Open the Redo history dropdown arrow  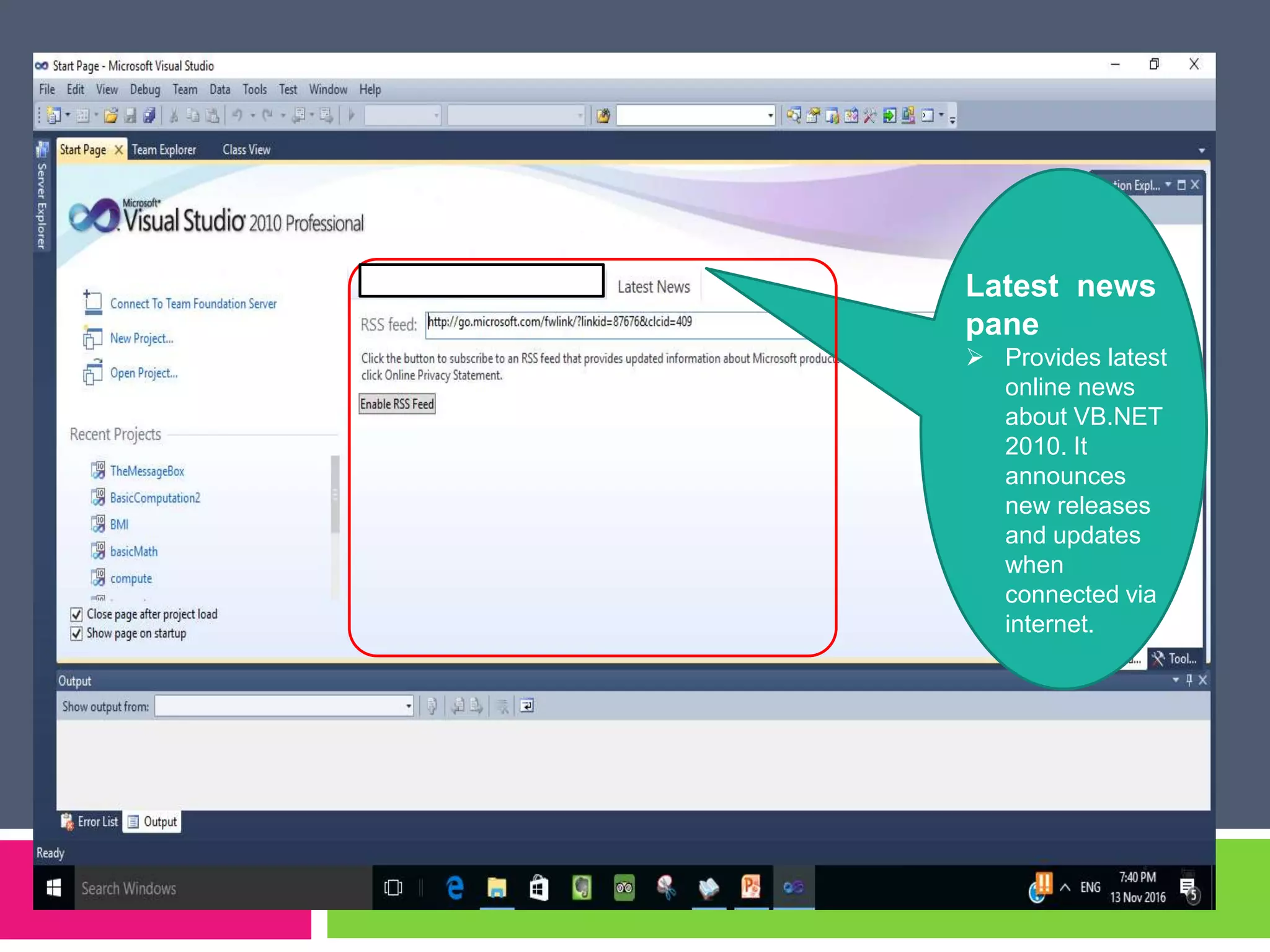pyautogui.click(x=282, y=115)
